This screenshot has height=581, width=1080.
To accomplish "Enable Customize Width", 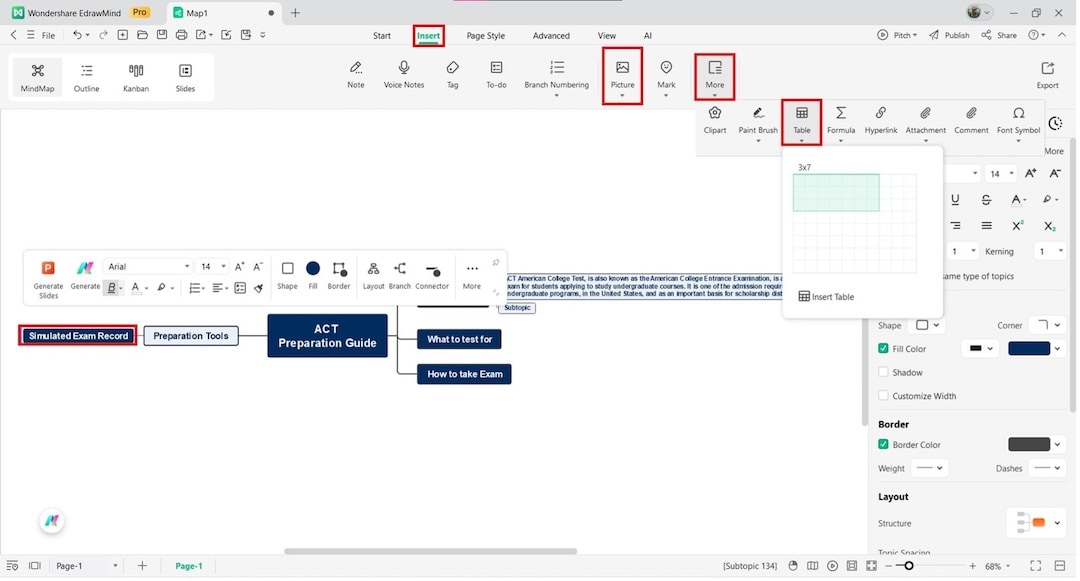I will coord(884,395).
